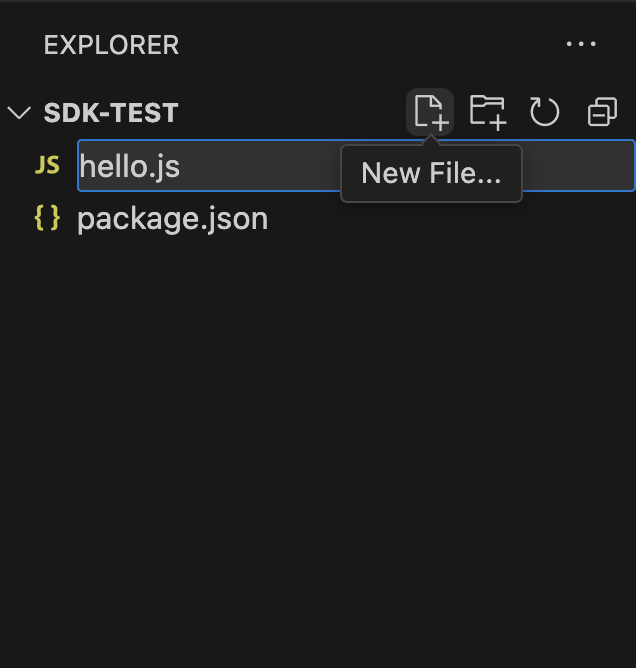The image size is (636, 668).
Task: Select the package.json file name
Action: 172,218
